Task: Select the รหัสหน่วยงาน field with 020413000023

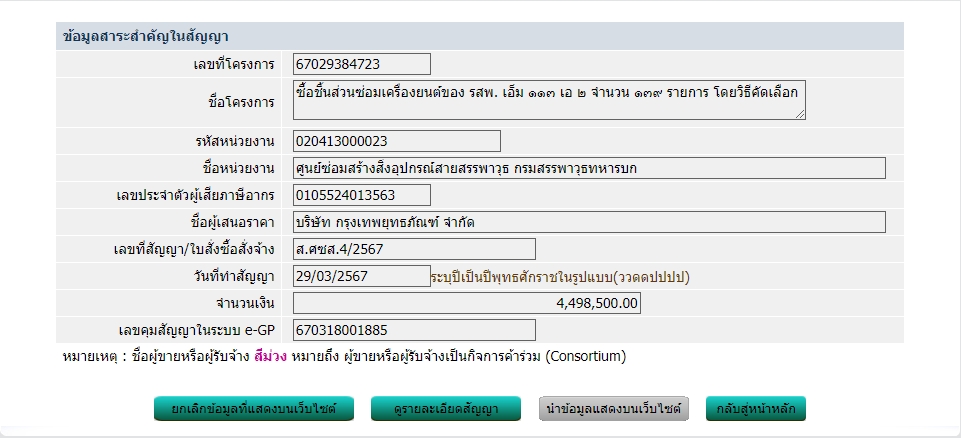Action: (396, 141)
